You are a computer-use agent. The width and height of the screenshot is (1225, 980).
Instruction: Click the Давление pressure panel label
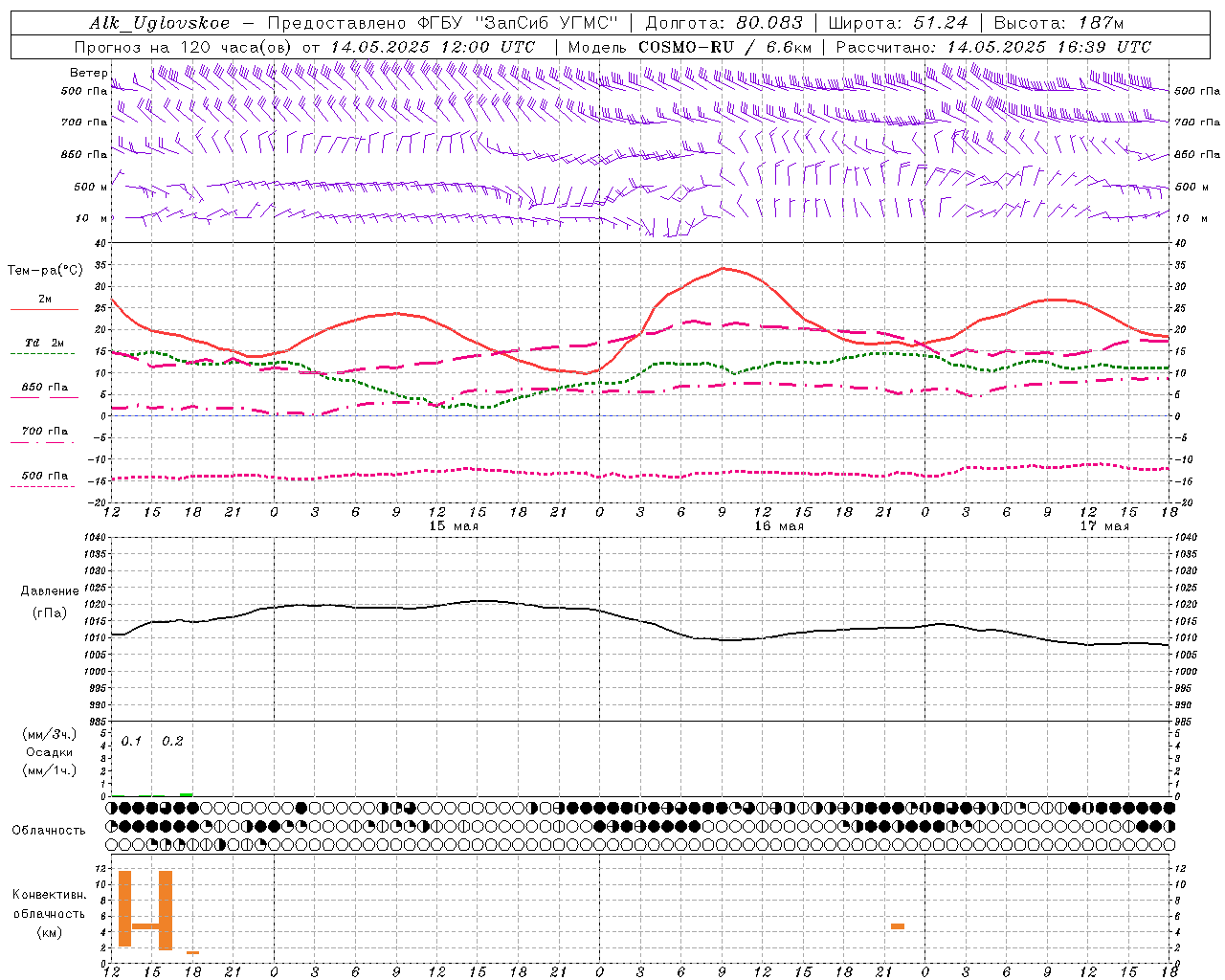tap(50, 591)
